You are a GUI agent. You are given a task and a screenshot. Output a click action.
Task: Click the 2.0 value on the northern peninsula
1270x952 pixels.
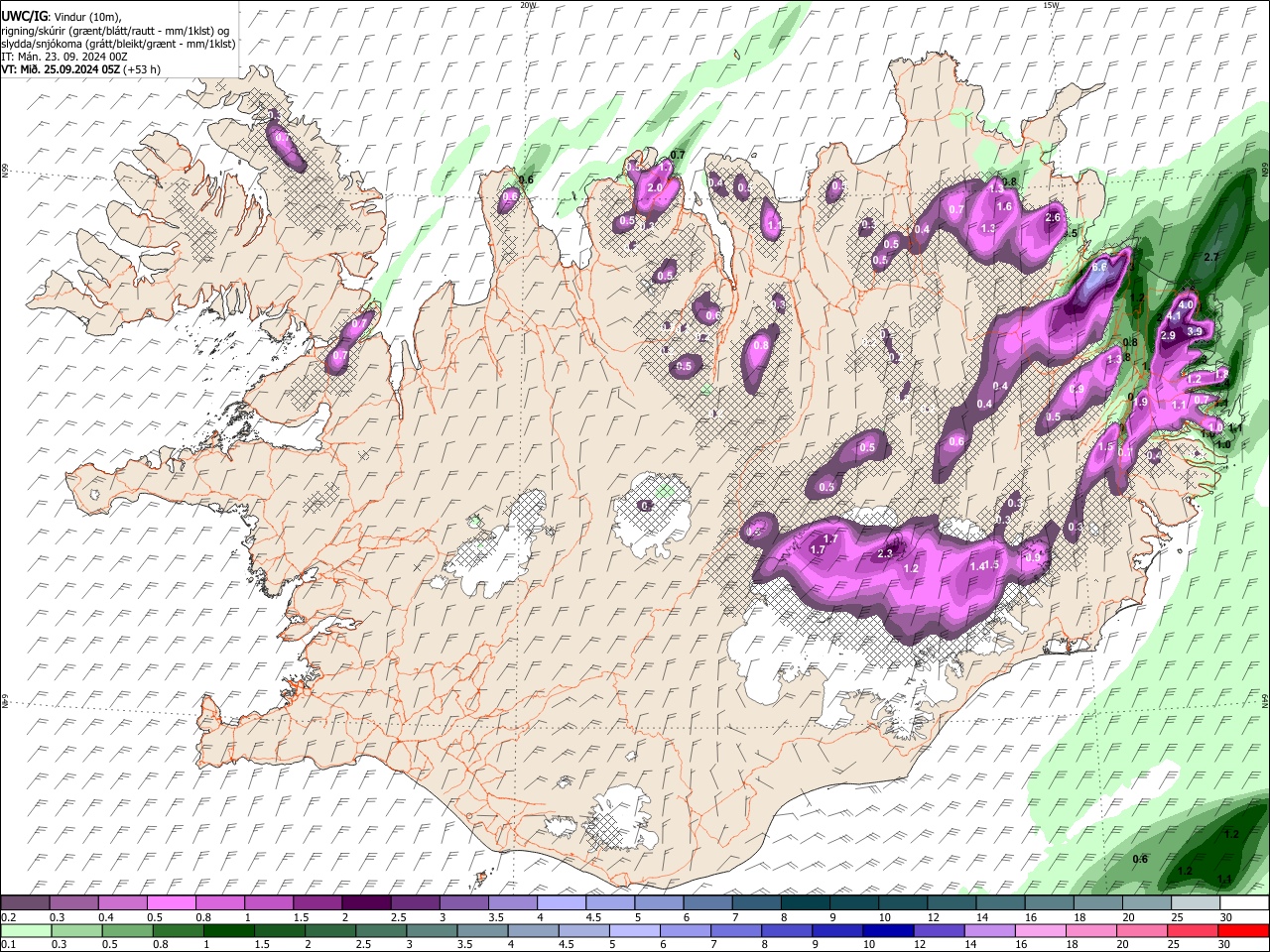[x=655, y=187]
